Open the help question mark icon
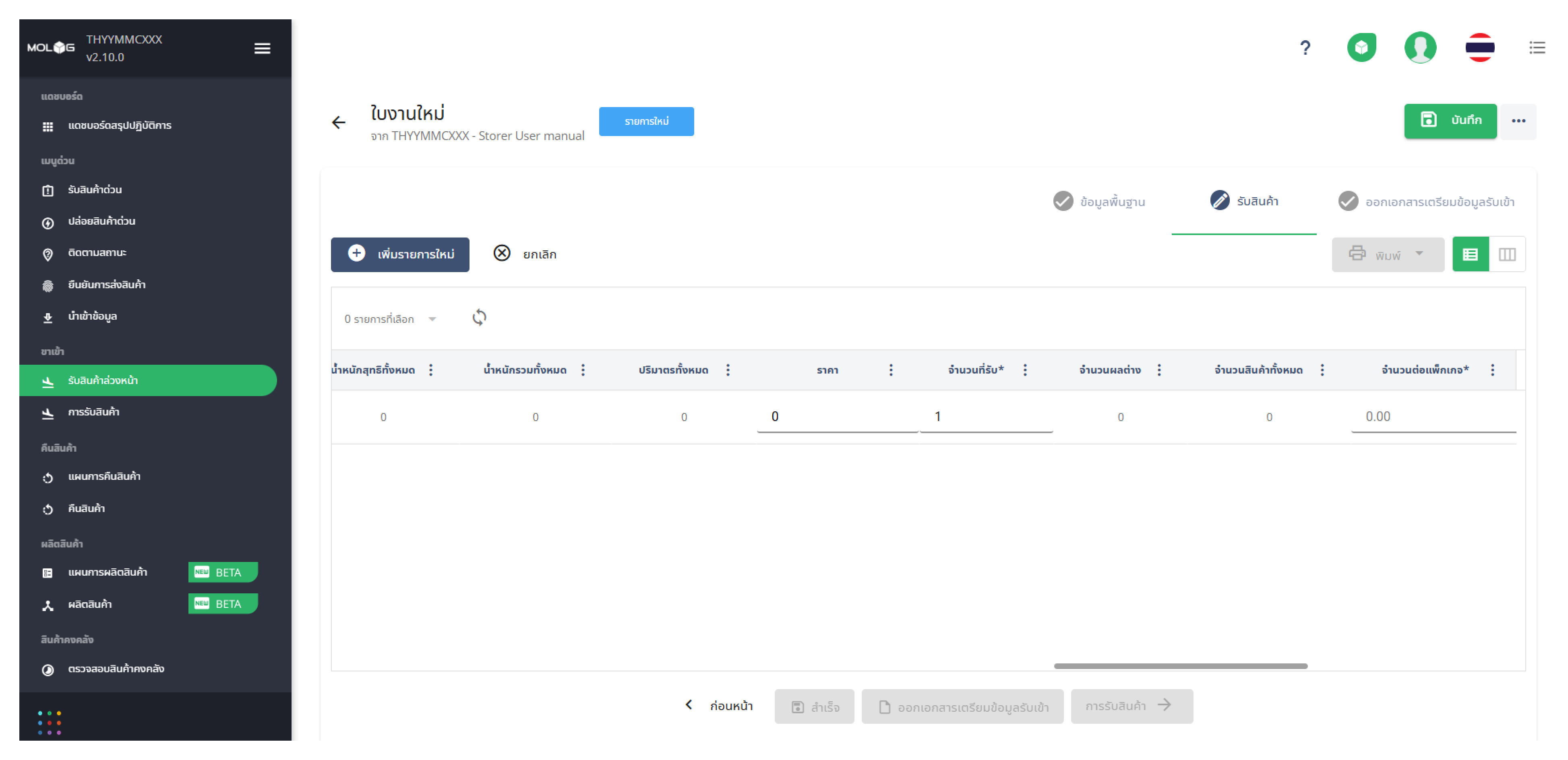This screenshot has width=1568, height=760. 1304,47
